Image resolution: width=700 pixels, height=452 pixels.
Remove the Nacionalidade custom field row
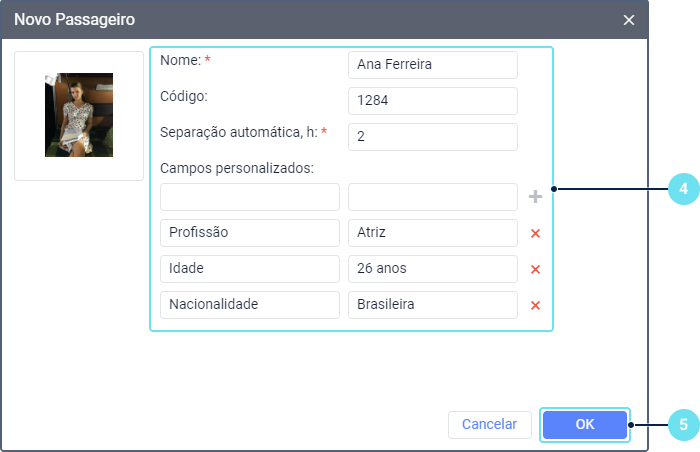tap(535, 306)
